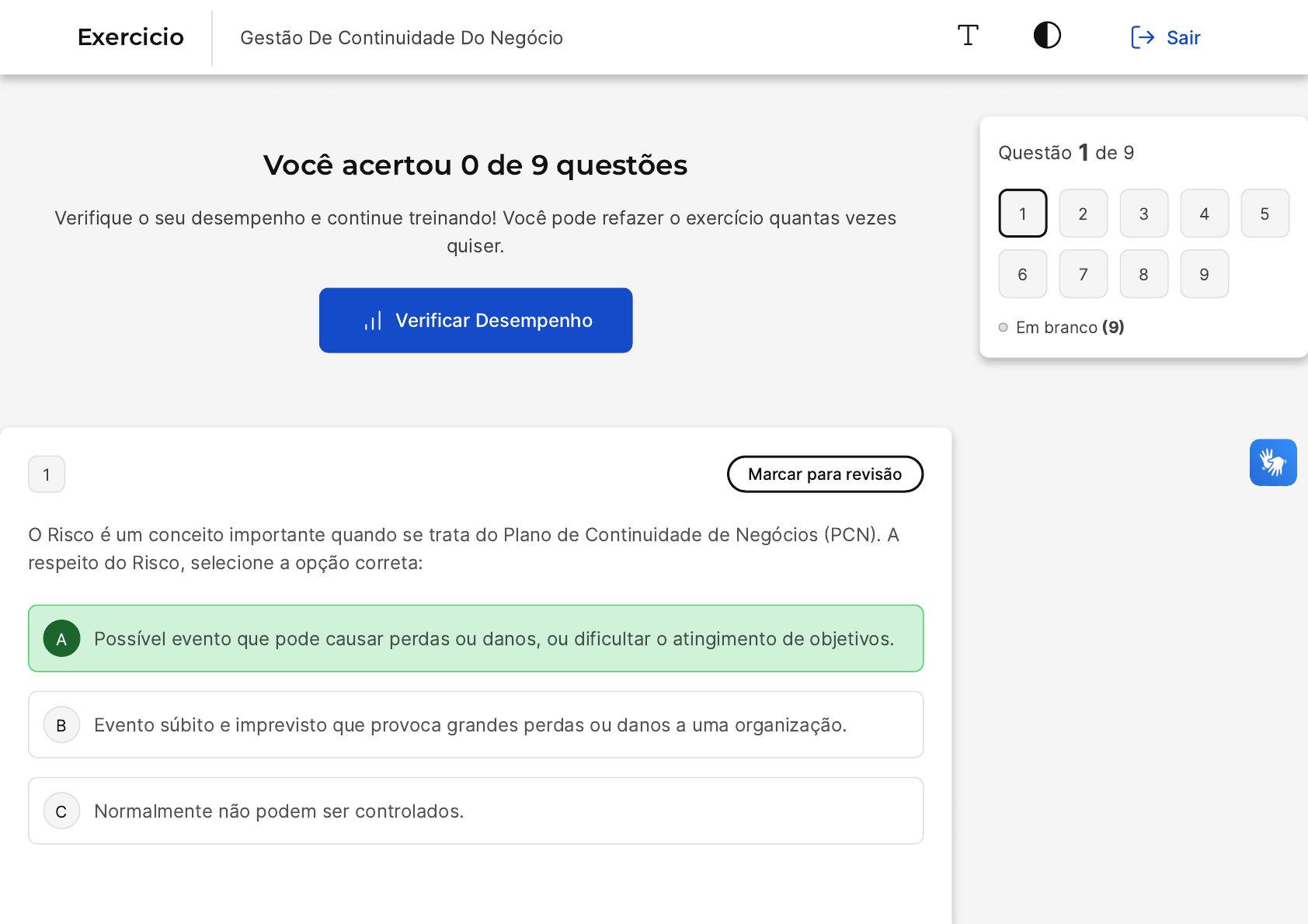Select question 3 box
Image resolution: width=1308 pixels, height=924 pixels.
[x=1143, y=214]
